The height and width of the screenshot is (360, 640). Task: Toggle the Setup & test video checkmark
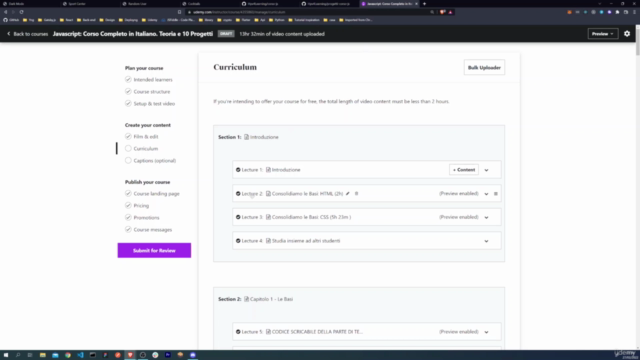pos(128,103)
